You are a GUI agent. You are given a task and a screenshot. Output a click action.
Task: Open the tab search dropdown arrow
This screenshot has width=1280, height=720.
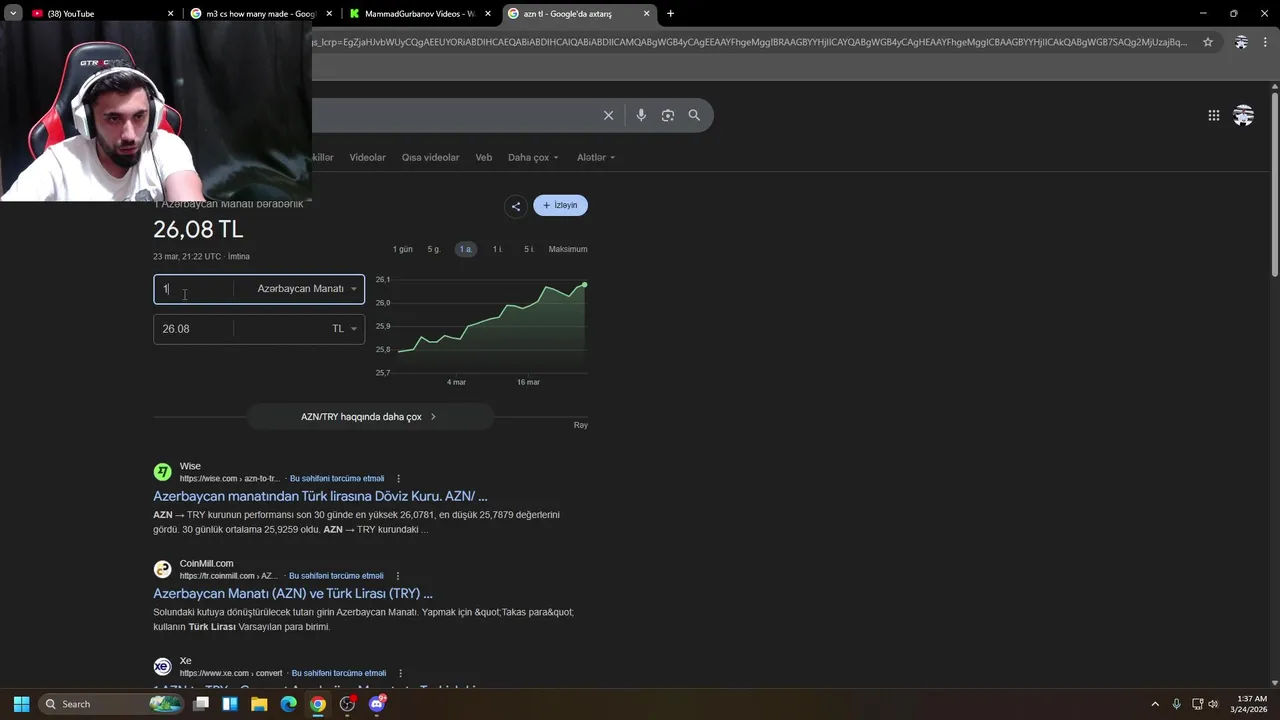[x=13, y=14]
